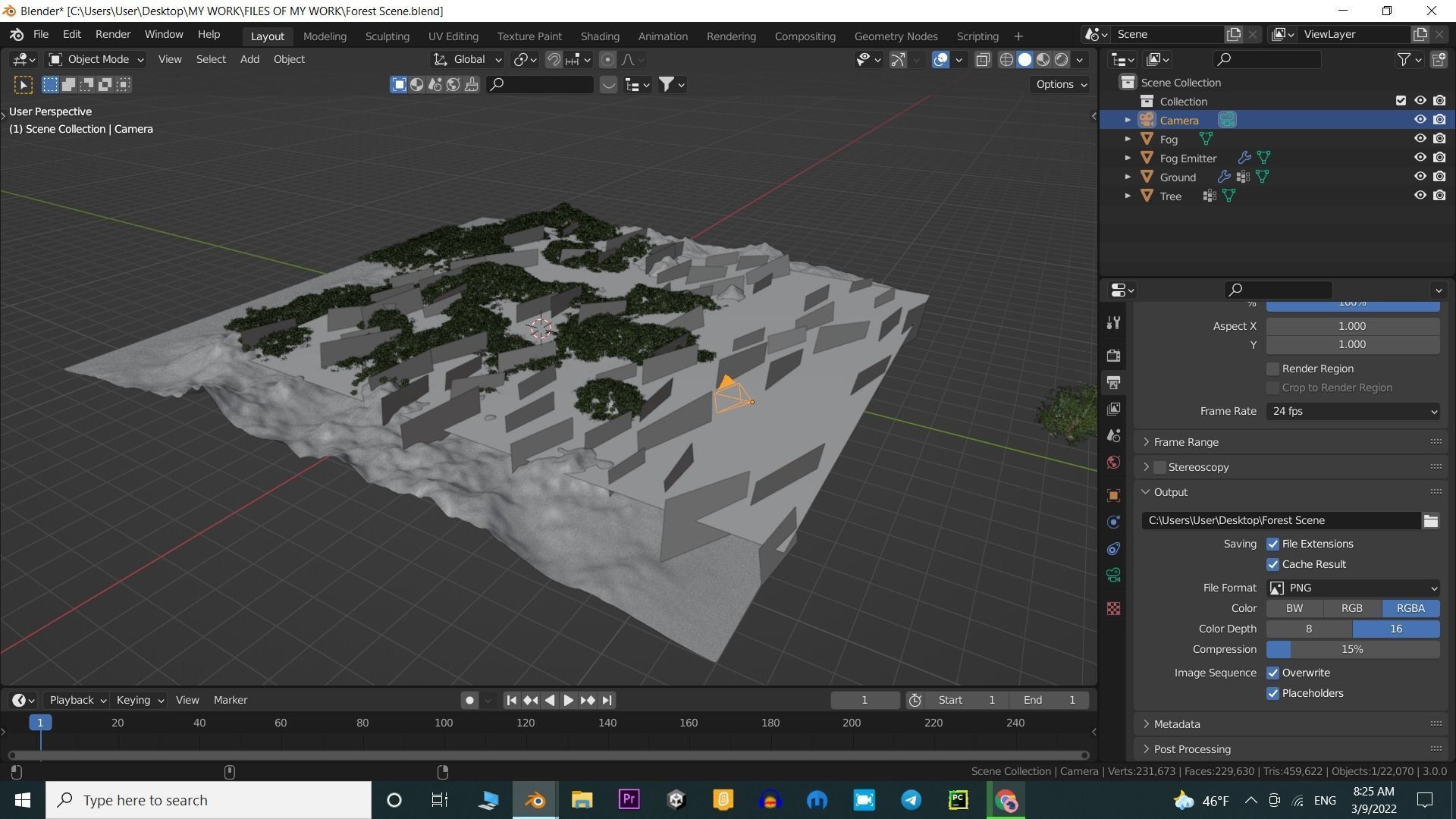Hide Ground object via eye icon
This screenshot has width=1456, height=819.
[x=1420, y=177]
